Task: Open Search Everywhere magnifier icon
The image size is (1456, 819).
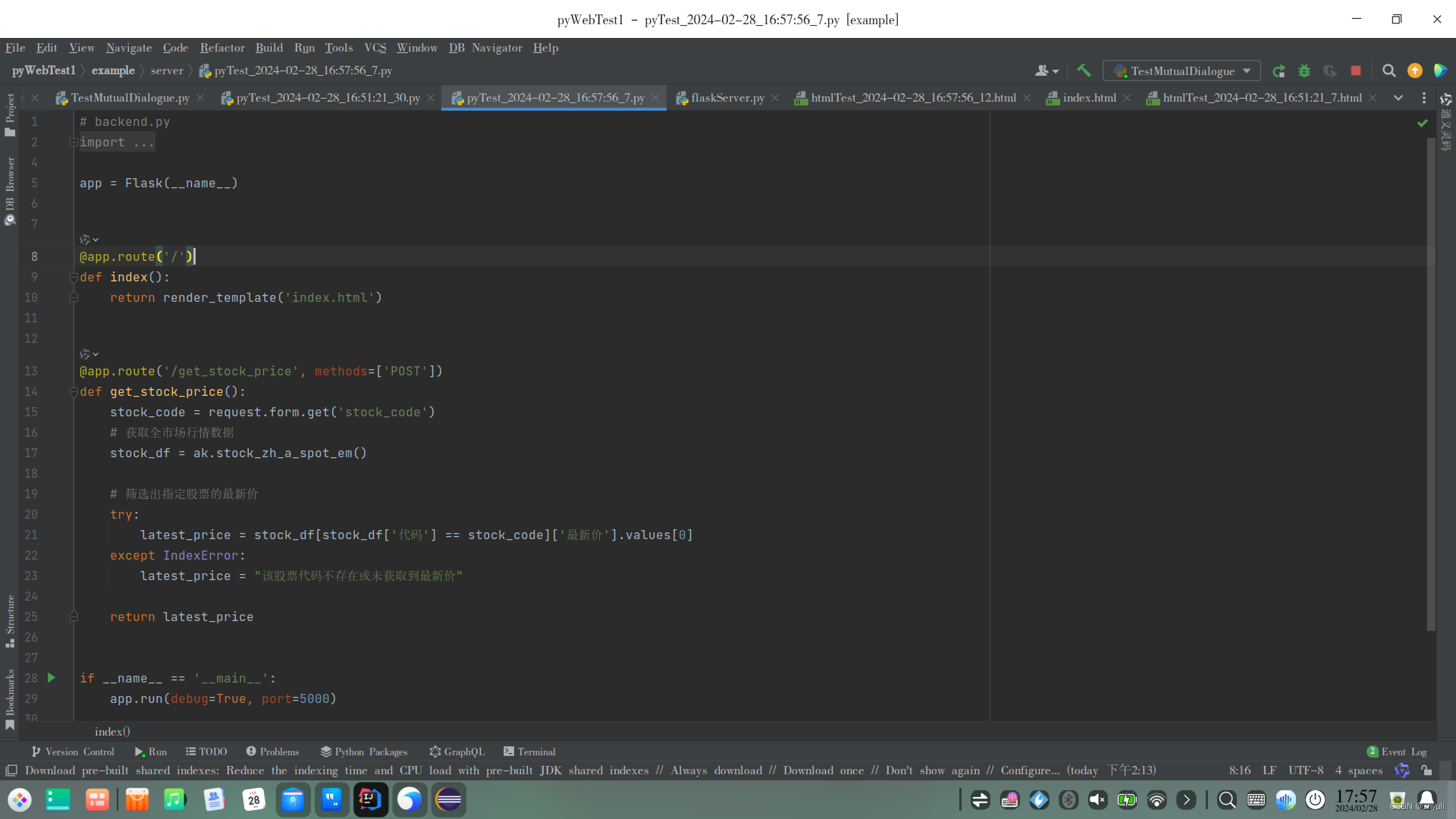Action: coord(1389,71)
